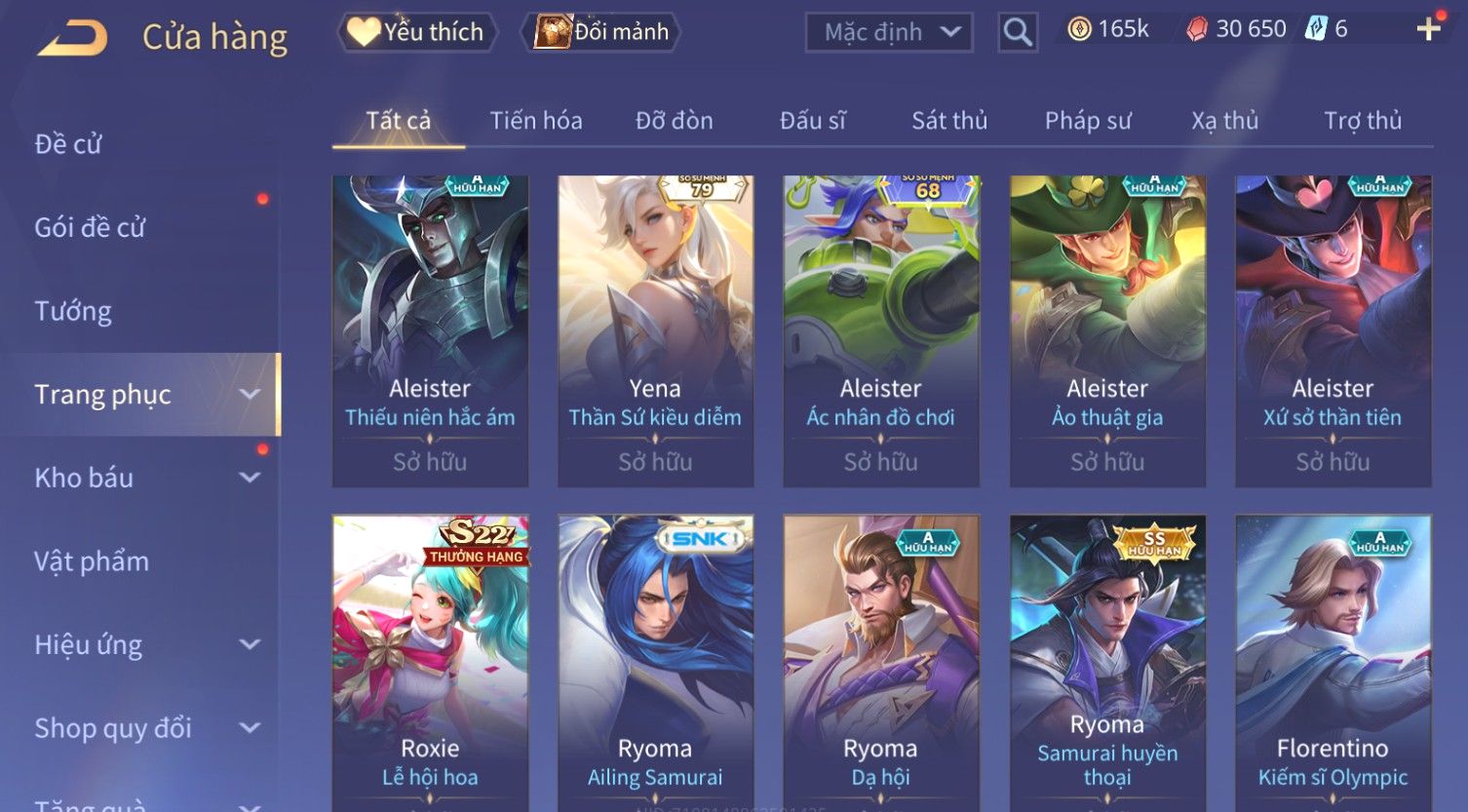The image size is (1468, 812).
Task: Expand the Shop quy đổi section
Action: tap(251, 728)
